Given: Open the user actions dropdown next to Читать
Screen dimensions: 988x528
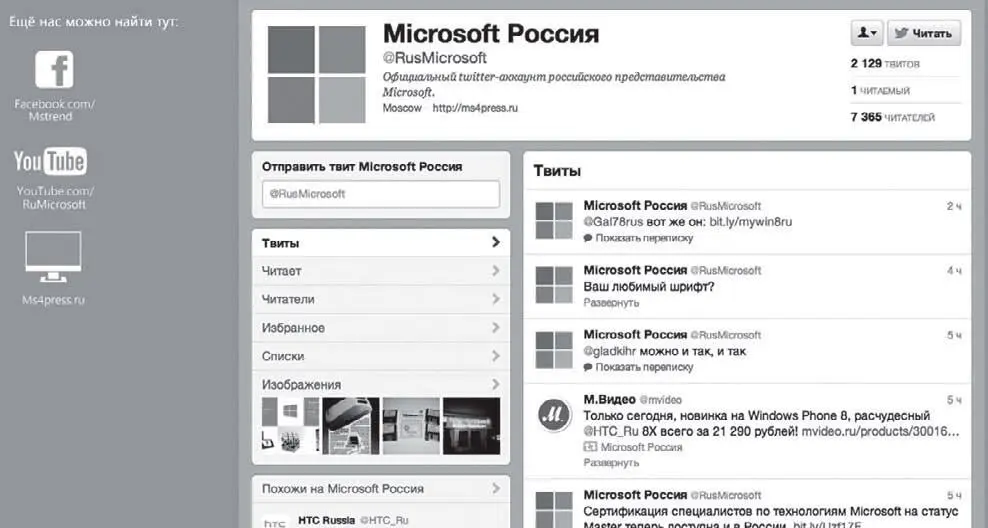Looking at the screenshot, I should (867, 33).
